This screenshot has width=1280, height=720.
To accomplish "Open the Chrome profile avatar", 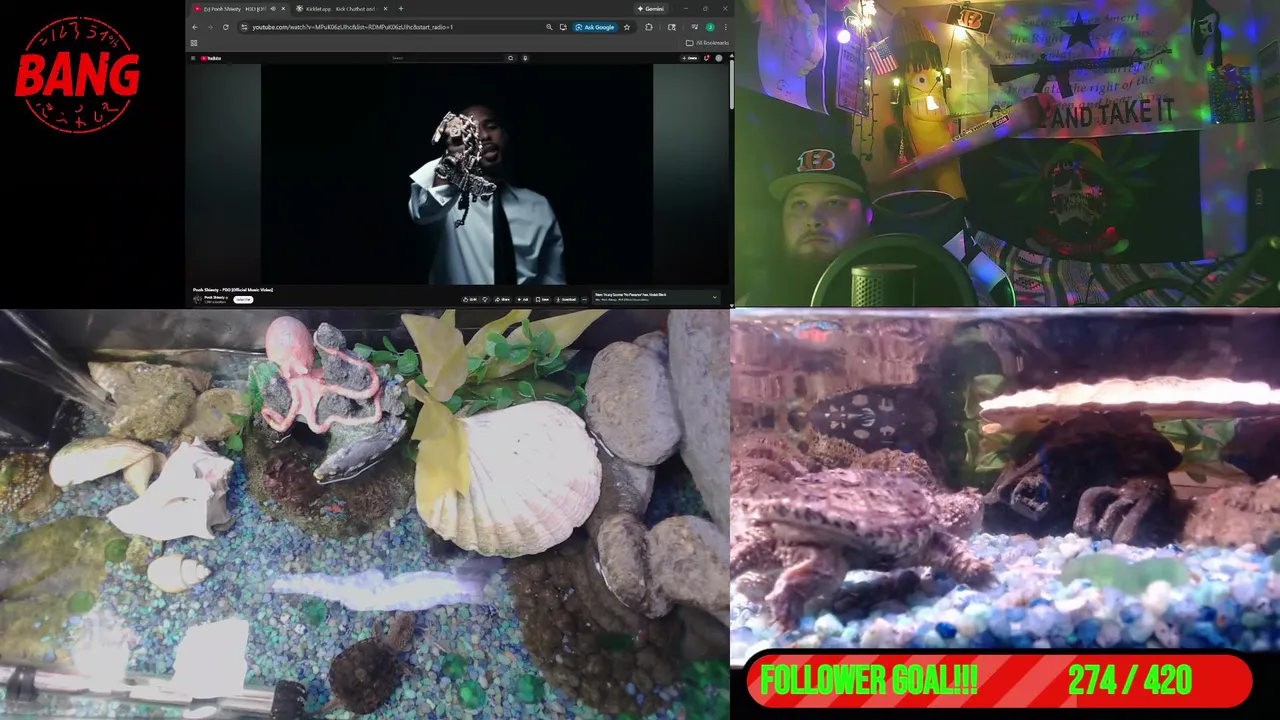I will click(x=710, y=27).
